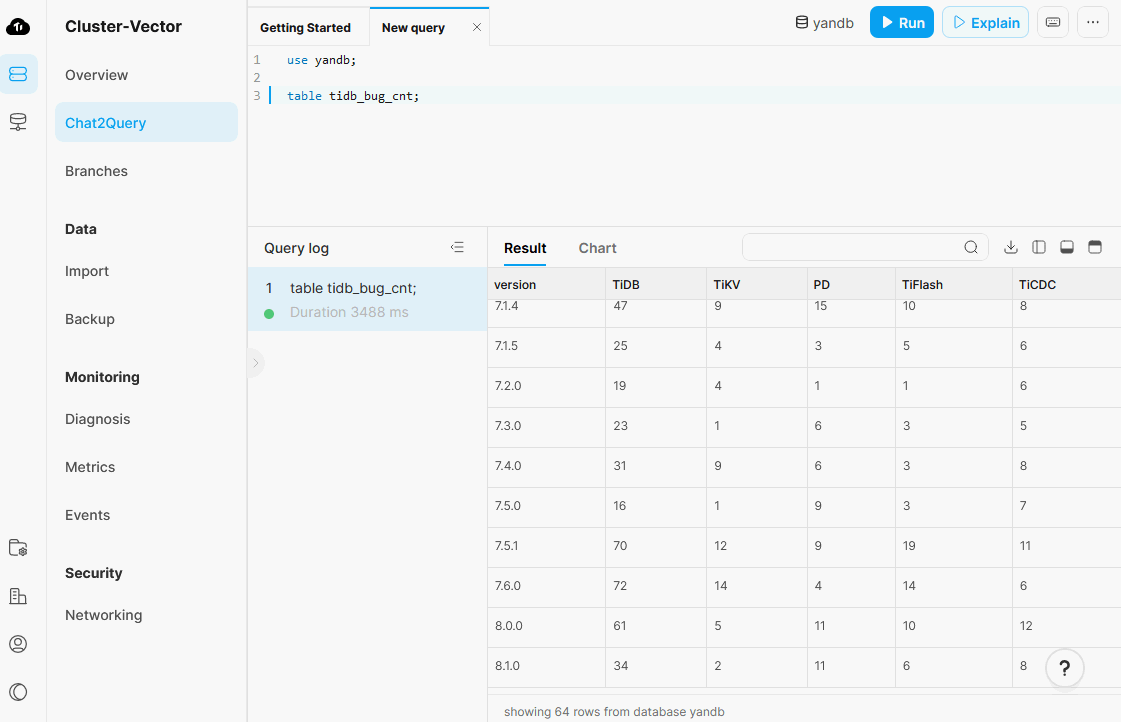
Task: Click the PD column header
Action: (x=851, y=285)
